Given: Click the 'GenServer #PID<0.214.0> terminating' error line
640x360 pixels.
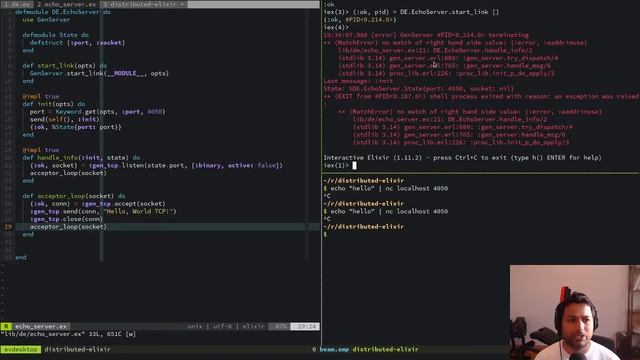Looking at the screenshot, I should [x=426, y=35].
